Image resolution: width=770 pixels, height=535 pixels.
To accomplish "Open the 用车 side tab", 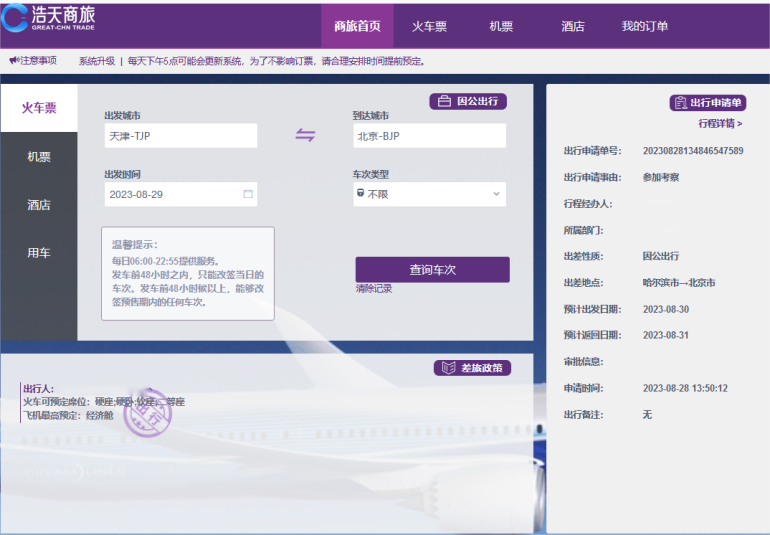I will tap(39, 253).
